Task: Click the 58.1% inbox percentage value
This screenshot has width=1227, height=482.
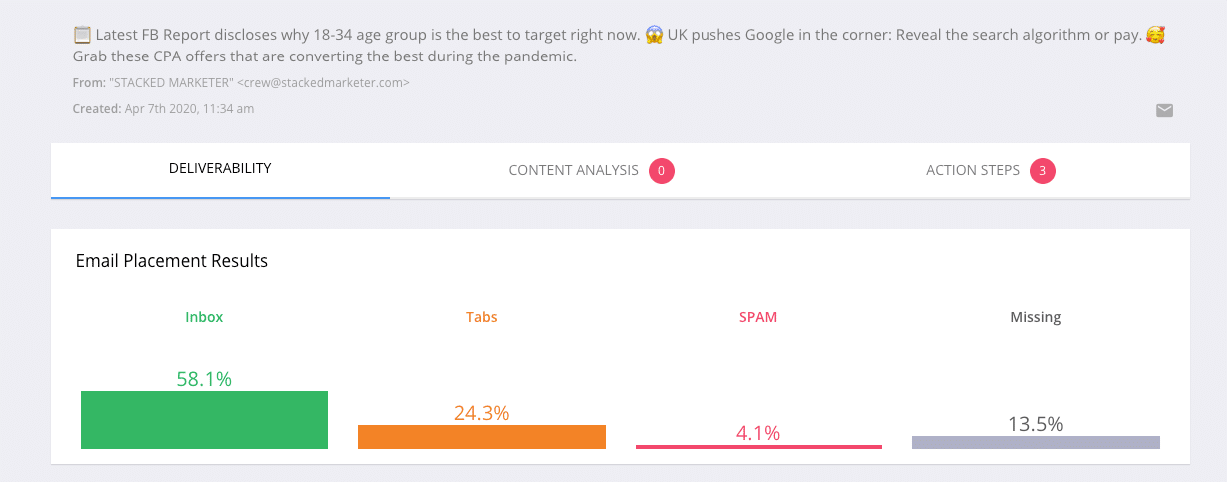Action: pyautogui.click(x=204, y=379)
